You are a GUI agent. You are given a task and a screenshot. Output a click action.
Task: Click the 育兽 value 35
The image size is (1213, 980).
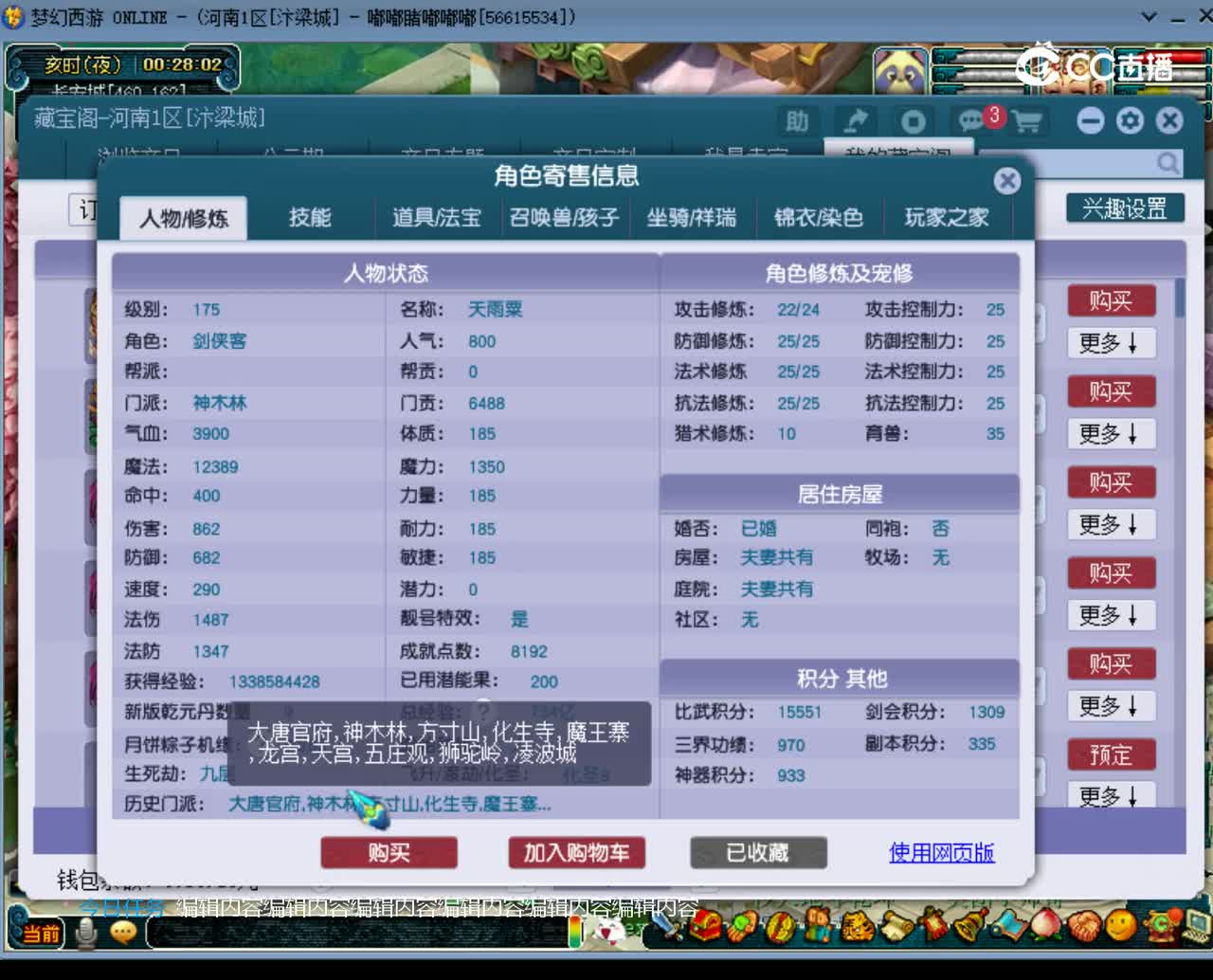pos(995,434)
